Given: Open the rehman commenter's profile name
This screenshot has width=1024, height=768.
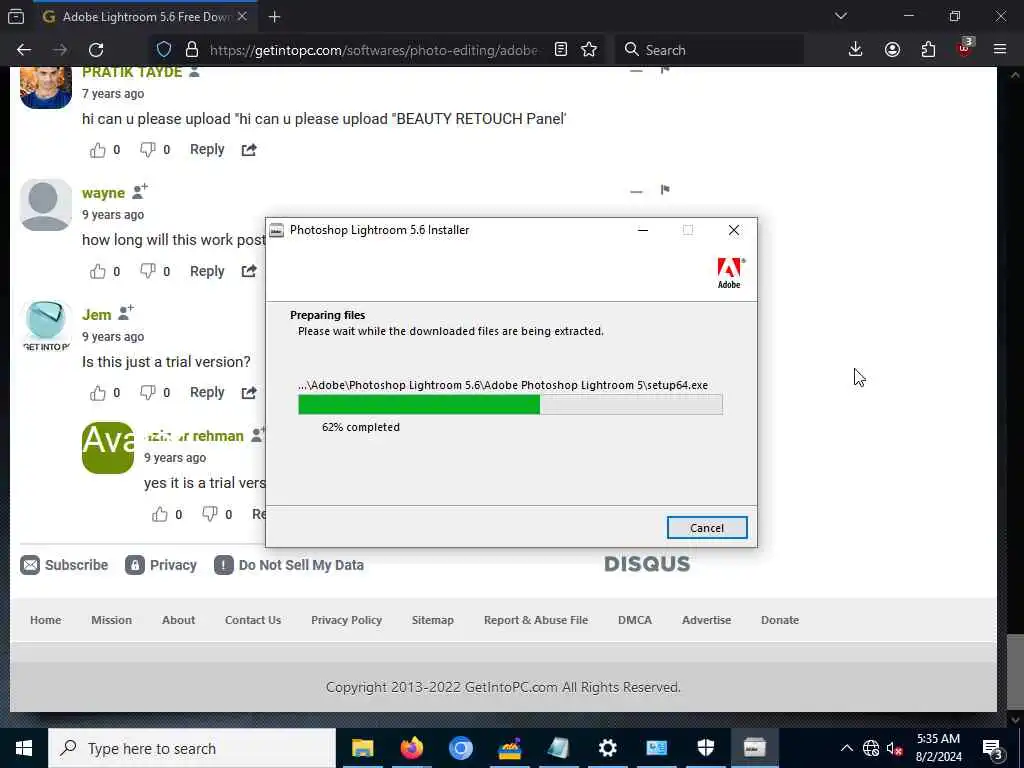Looking at the screenshot, I should (194, 436).
